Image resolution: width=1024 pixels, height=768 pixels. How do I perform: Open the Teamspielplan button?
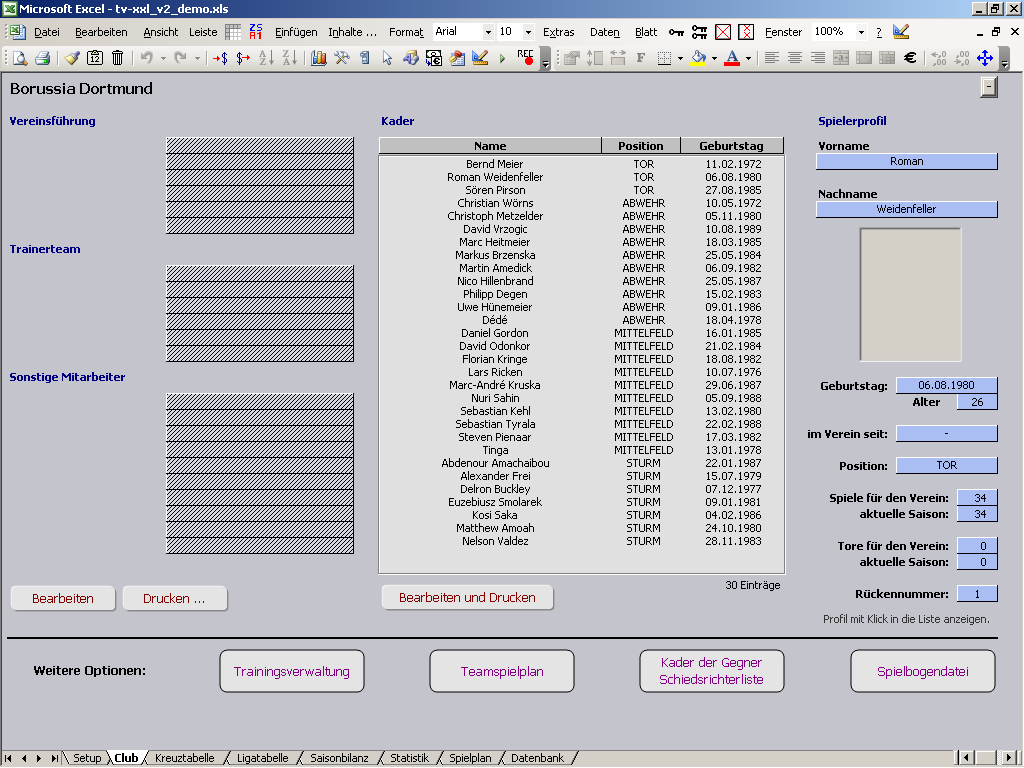[x=502, y=671]
